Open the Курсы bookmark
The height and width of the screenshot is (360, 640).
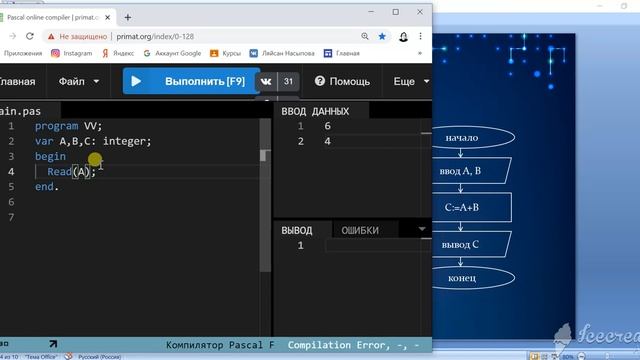[x=225, y=53]
